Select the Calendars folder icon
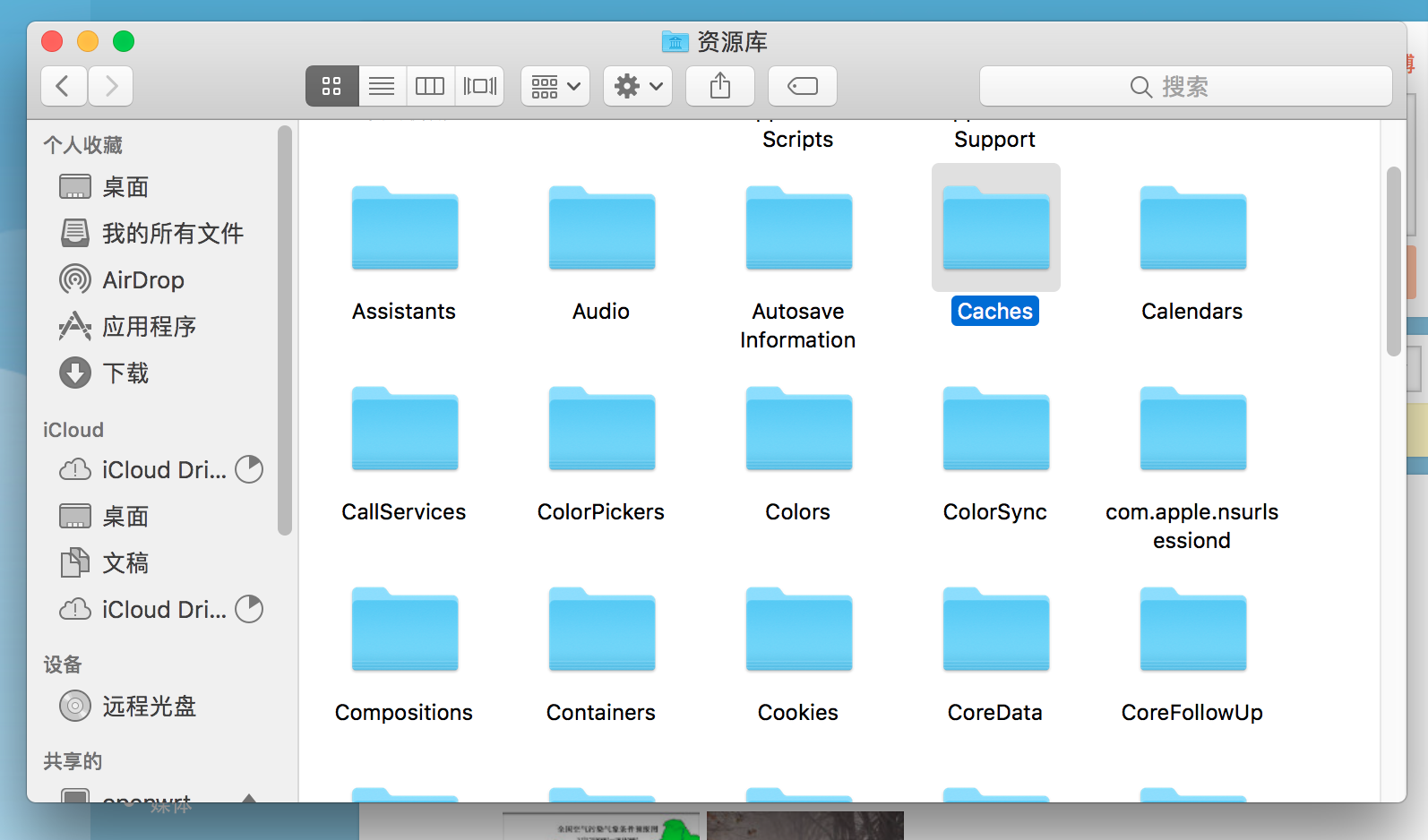This screenshot has height=840, width=1428. pyautogui.click(x=1193, y=227)
